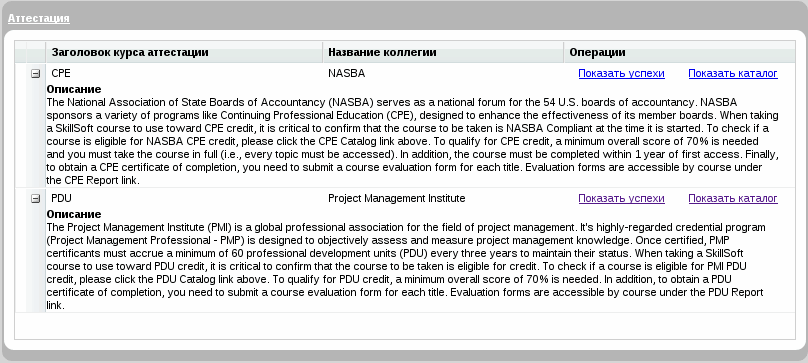Open the Аттестация heading link

tap(39, 18)
